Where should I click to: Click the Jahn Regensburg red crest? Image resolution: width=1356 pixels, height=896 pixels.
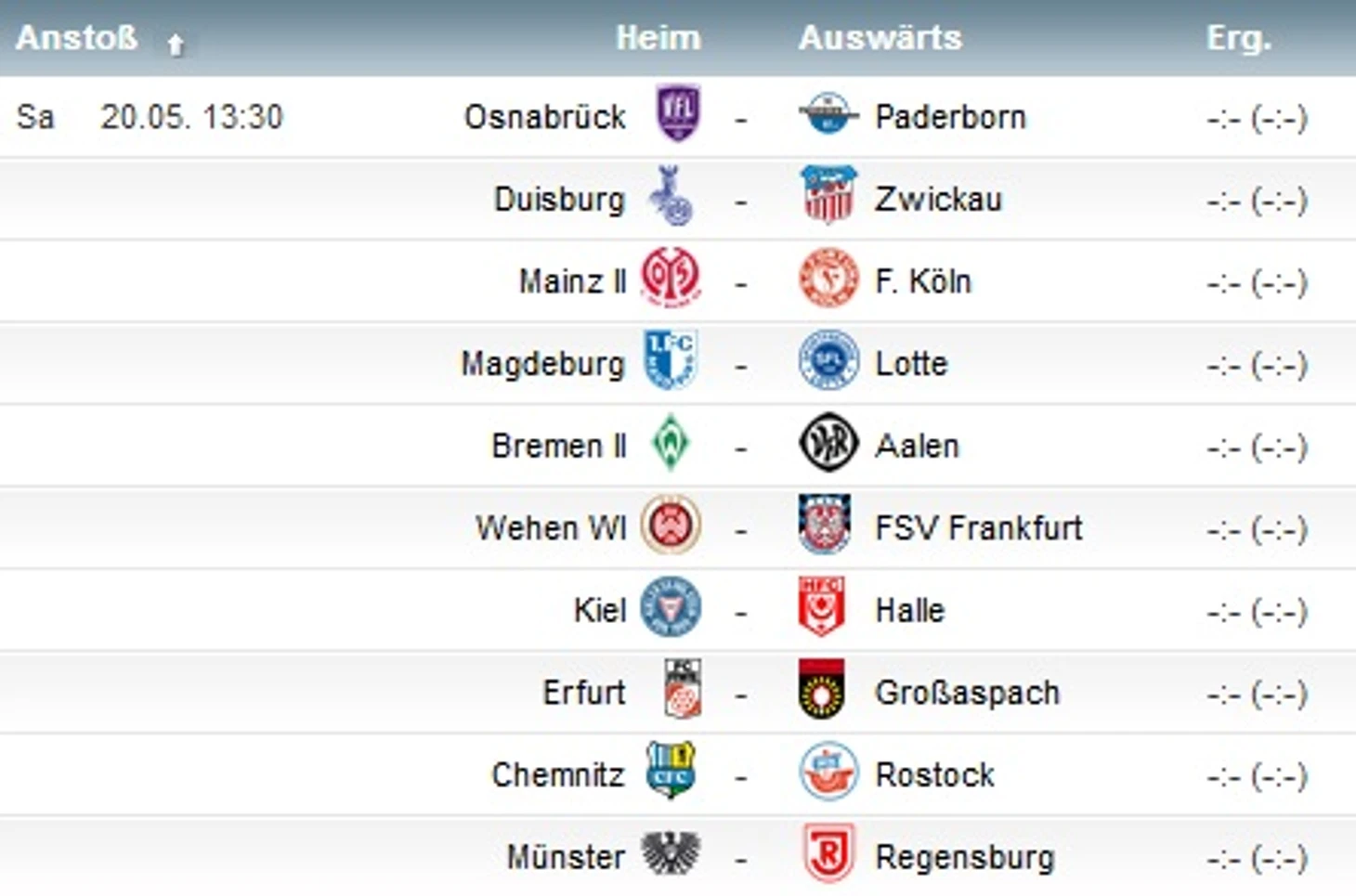click(x=828, y=854)
